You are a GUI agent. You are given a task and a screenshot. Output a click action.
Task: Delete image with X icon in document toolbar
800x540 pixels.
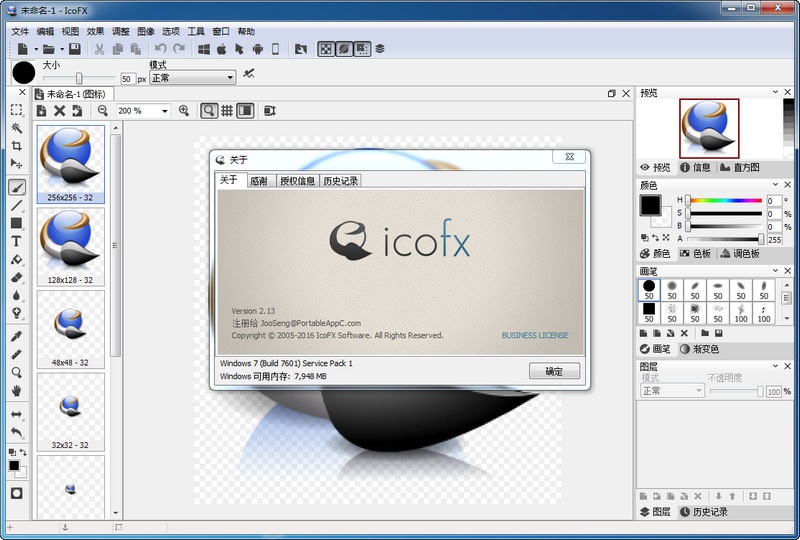coord(59,111)
